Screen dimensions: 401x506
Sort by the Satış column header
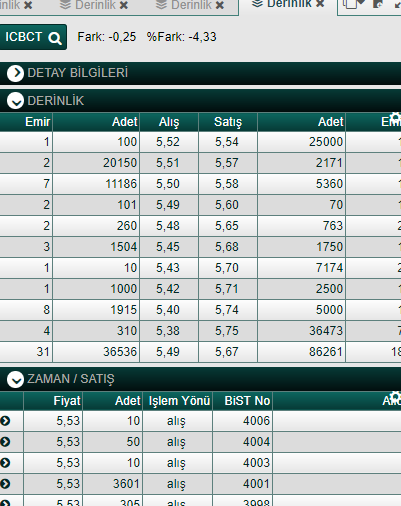pos(228,122)
